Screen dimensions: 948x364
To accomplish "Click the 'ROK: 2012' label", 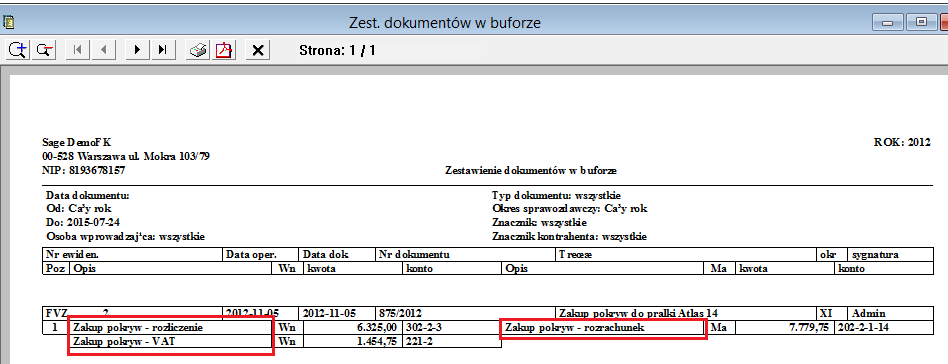I will pyautogui.click(x=901, y=143).
